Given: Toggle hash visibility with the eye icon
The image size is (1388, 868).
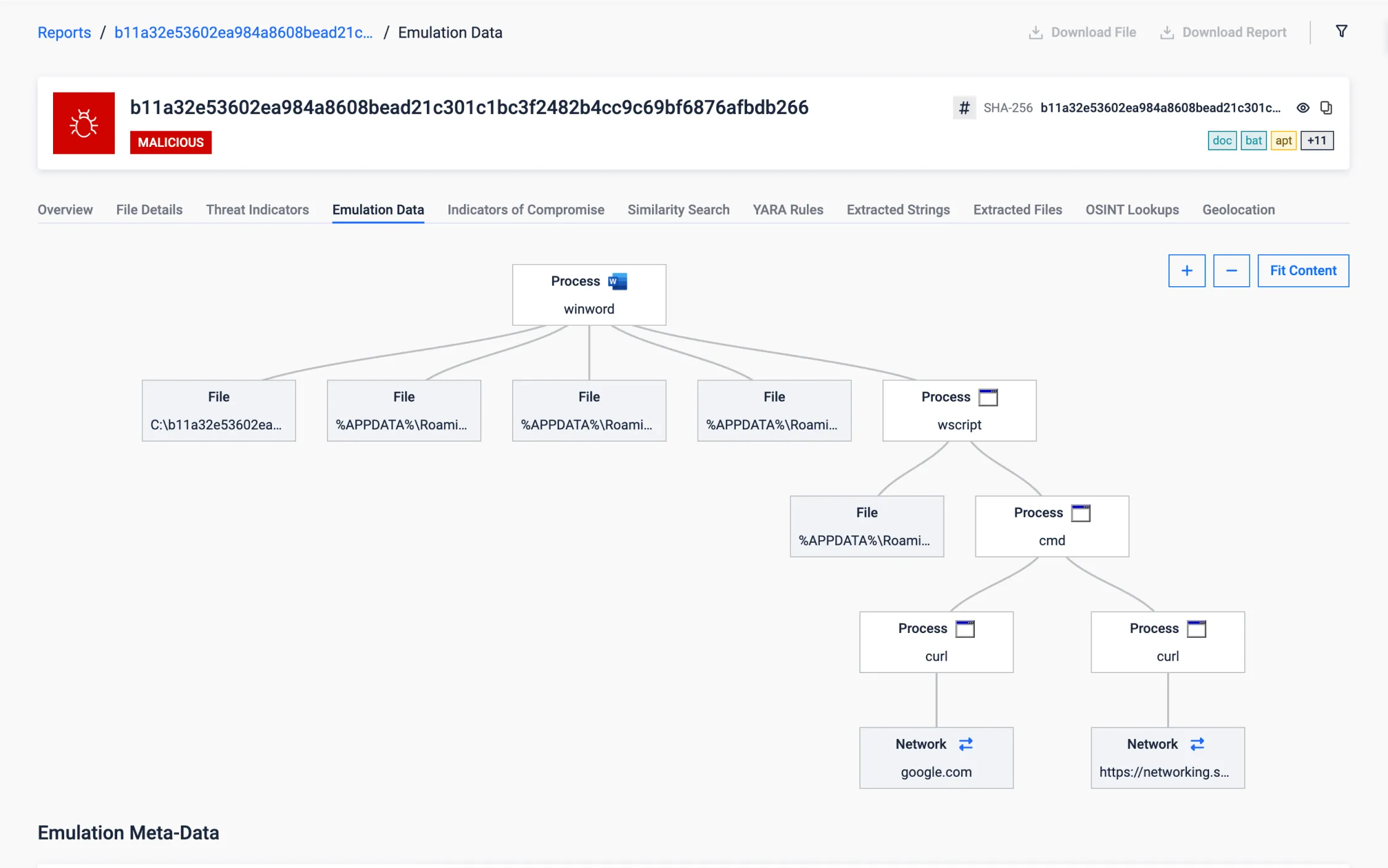Looking at the screenshot, I should tap(1302, 108).
